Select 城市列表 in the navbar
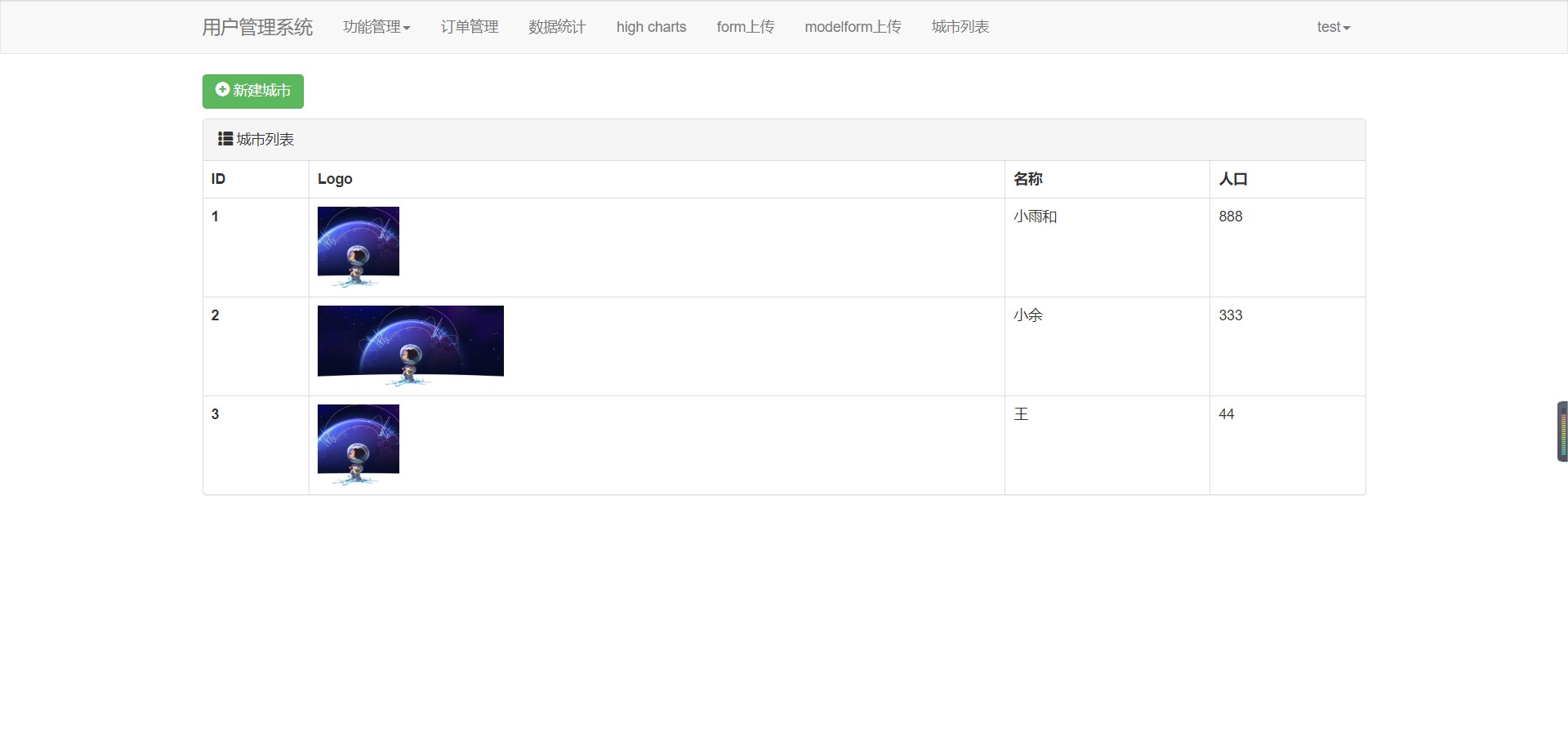Image resolution: width=1568 pixels, height=737 pixels. pyautogui.click(x=960, y=27)
